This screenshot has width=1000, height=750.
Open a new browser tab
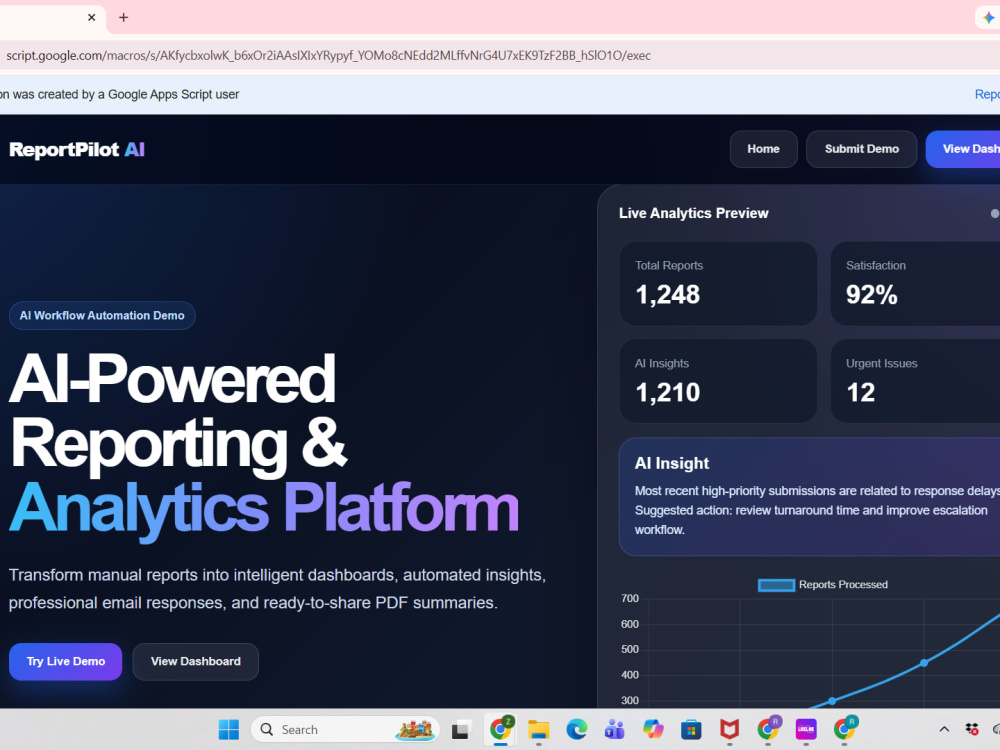pyautogui.click(x=124, y=17)
